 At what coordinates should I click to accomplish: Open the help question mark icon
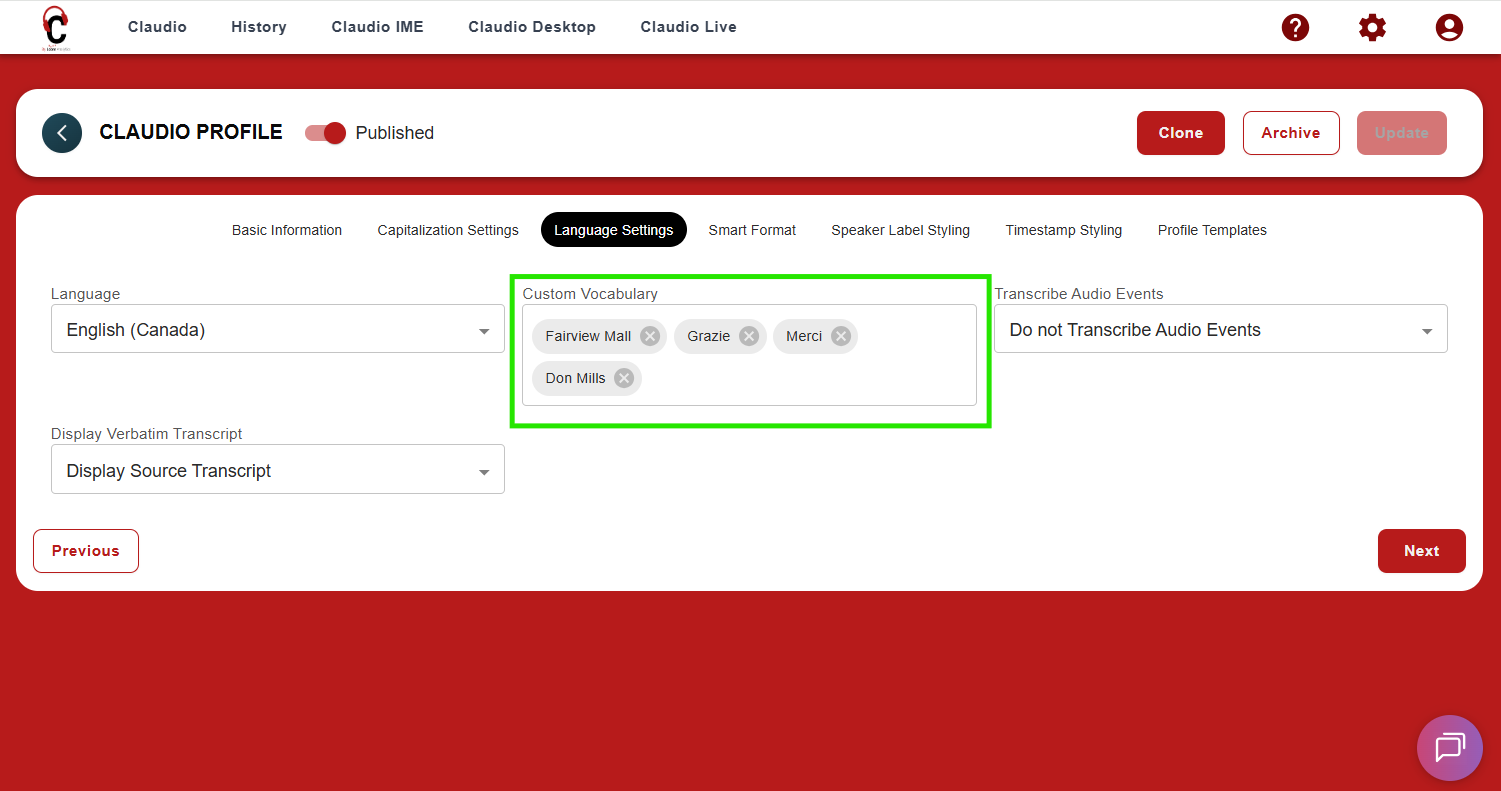pyautogui.click(x=1295, y=28)
